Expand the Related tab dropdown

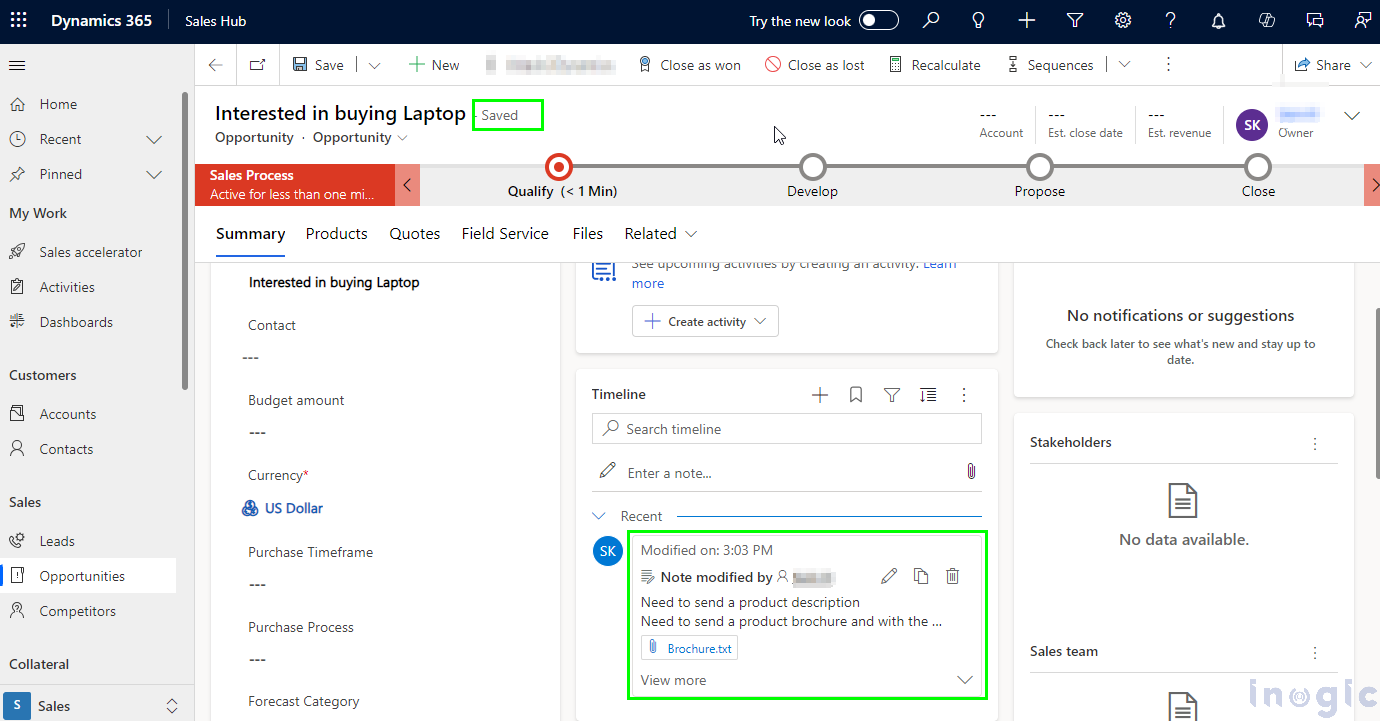[660, 234]
